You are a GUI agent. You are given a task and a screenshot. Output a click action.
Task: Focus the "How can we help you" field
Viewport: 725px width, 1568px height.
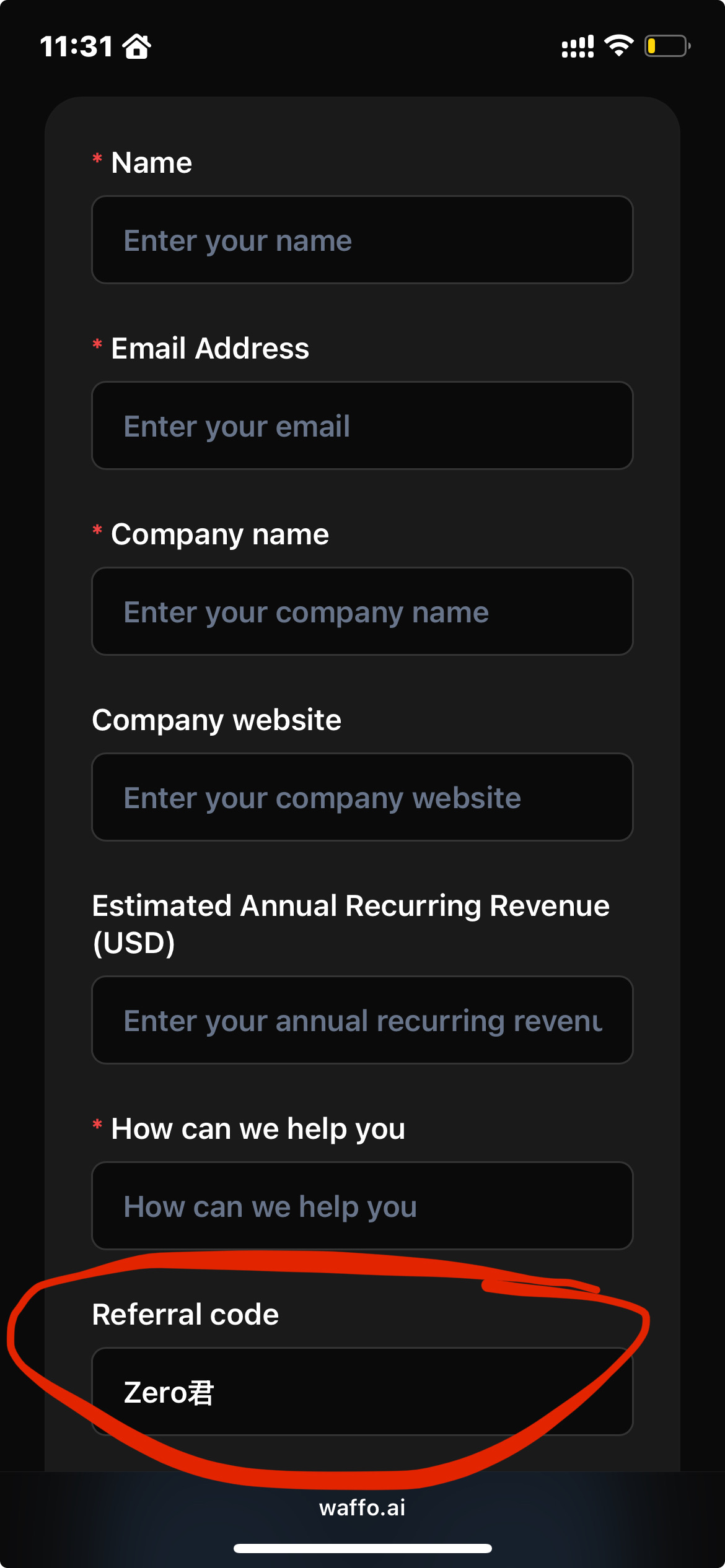click(x=362, y=1206)
